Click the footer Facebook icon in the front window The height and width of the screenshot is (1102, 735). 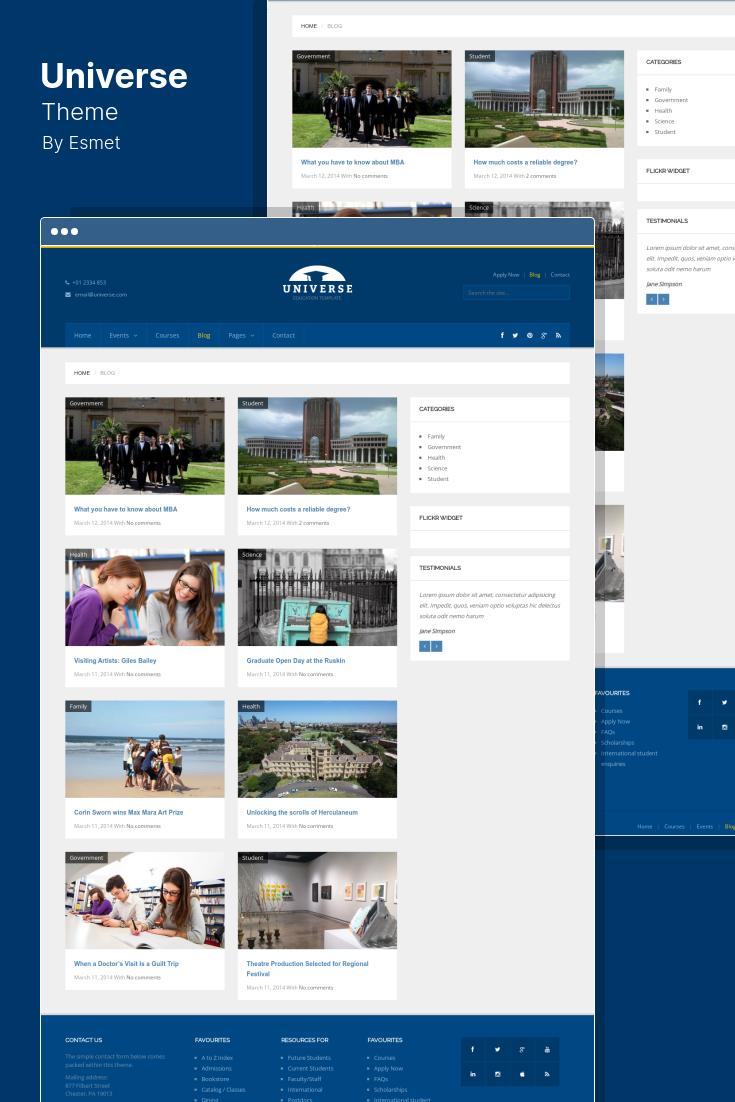473,1049
